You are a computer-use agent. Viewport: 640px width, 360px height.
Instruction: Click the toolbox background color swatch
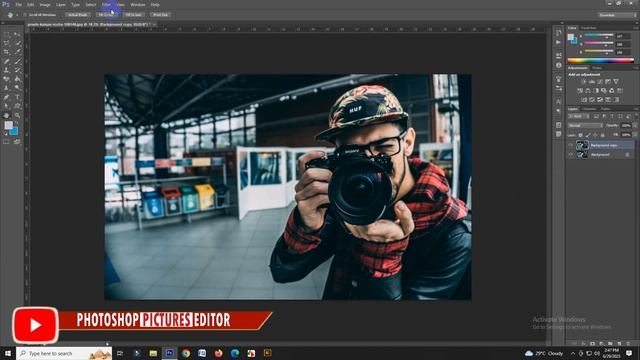click(x=14, y=131)
